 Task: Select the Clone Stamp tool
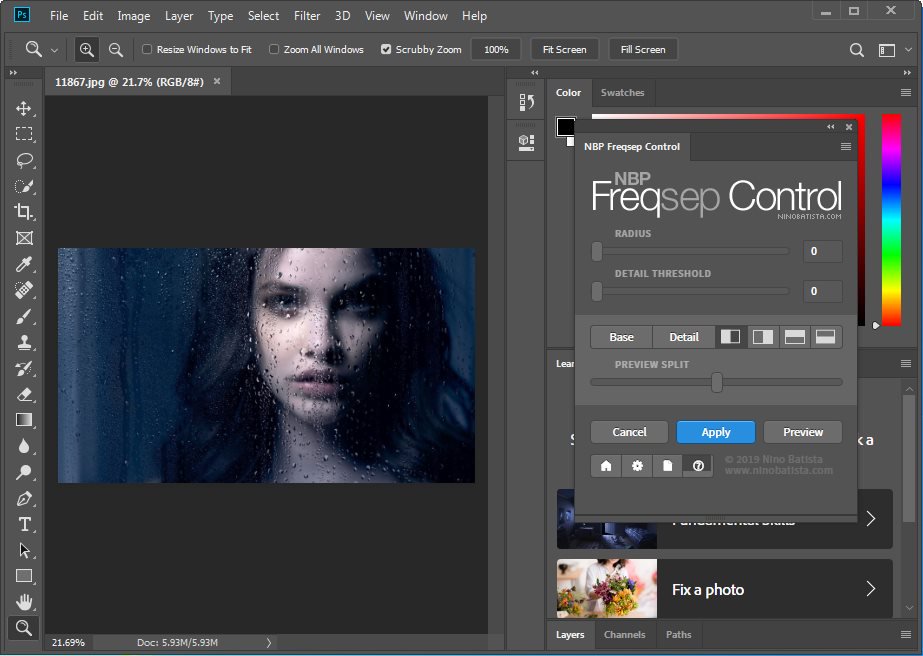[x=24, y=342]
